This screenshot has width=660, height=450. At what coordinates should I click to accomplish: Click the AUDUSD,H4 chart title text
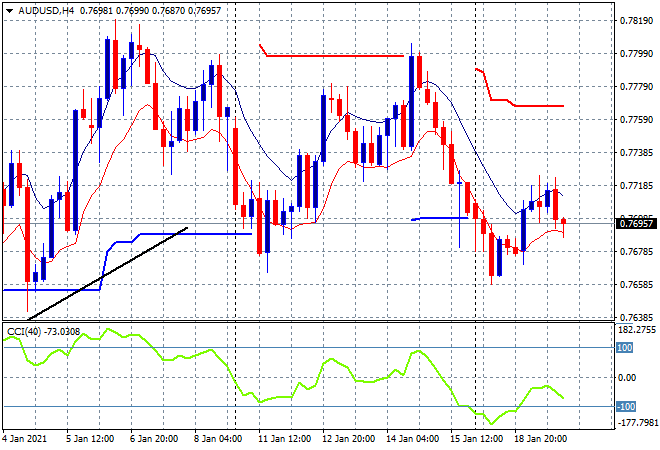coord(46,11)
